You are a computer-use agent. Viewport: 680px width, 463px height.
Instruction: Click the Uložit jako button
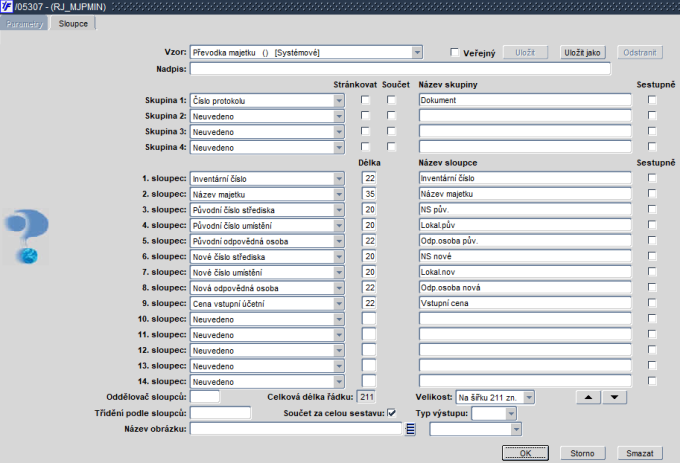tap(582, 52)
